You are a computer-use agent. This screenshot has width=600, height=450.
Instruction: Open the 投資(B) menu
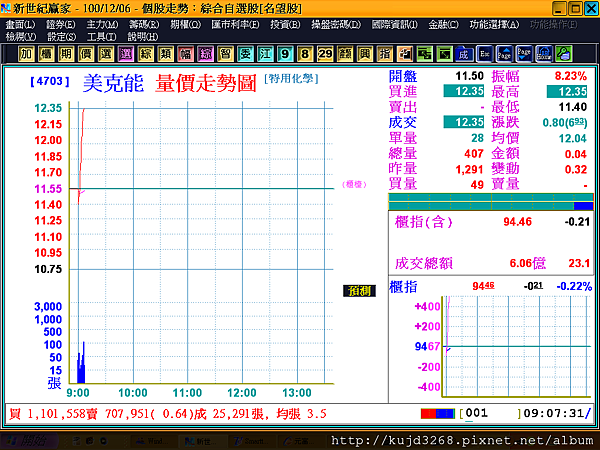tap(285, 24)
